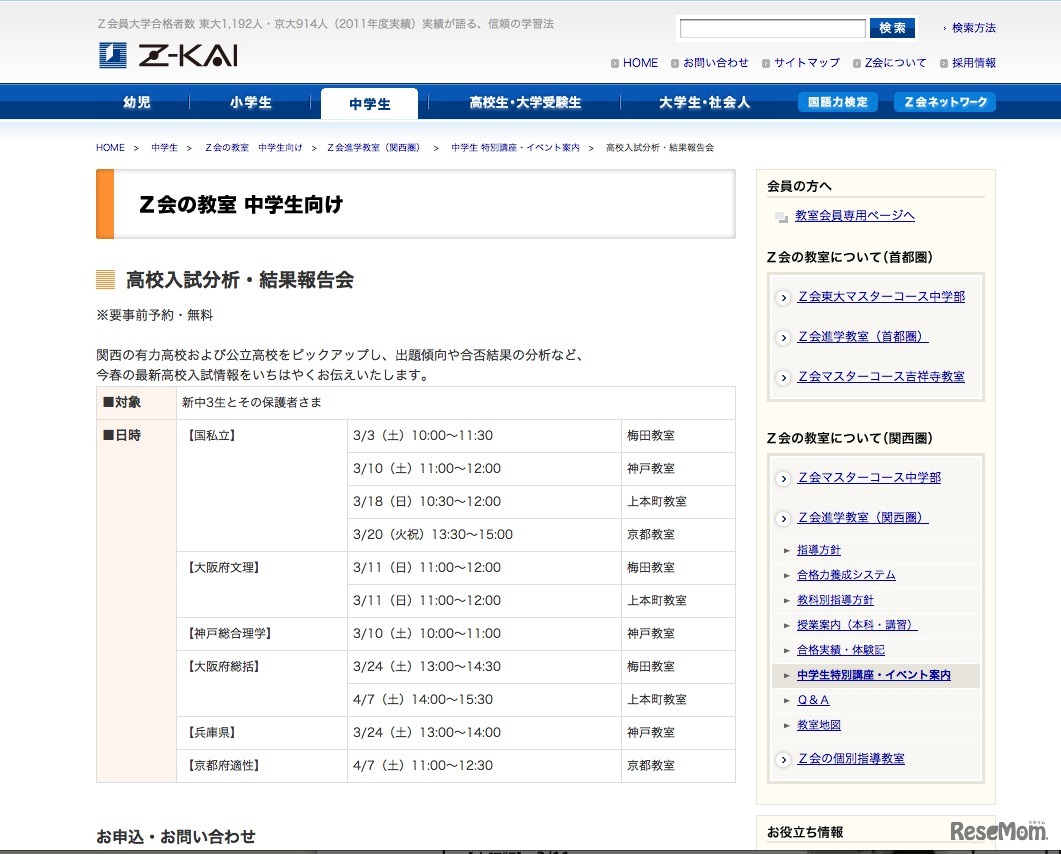
Task: Click the arrow icon beside Z会東大マスターコース中学部
Action: [783, 297]
